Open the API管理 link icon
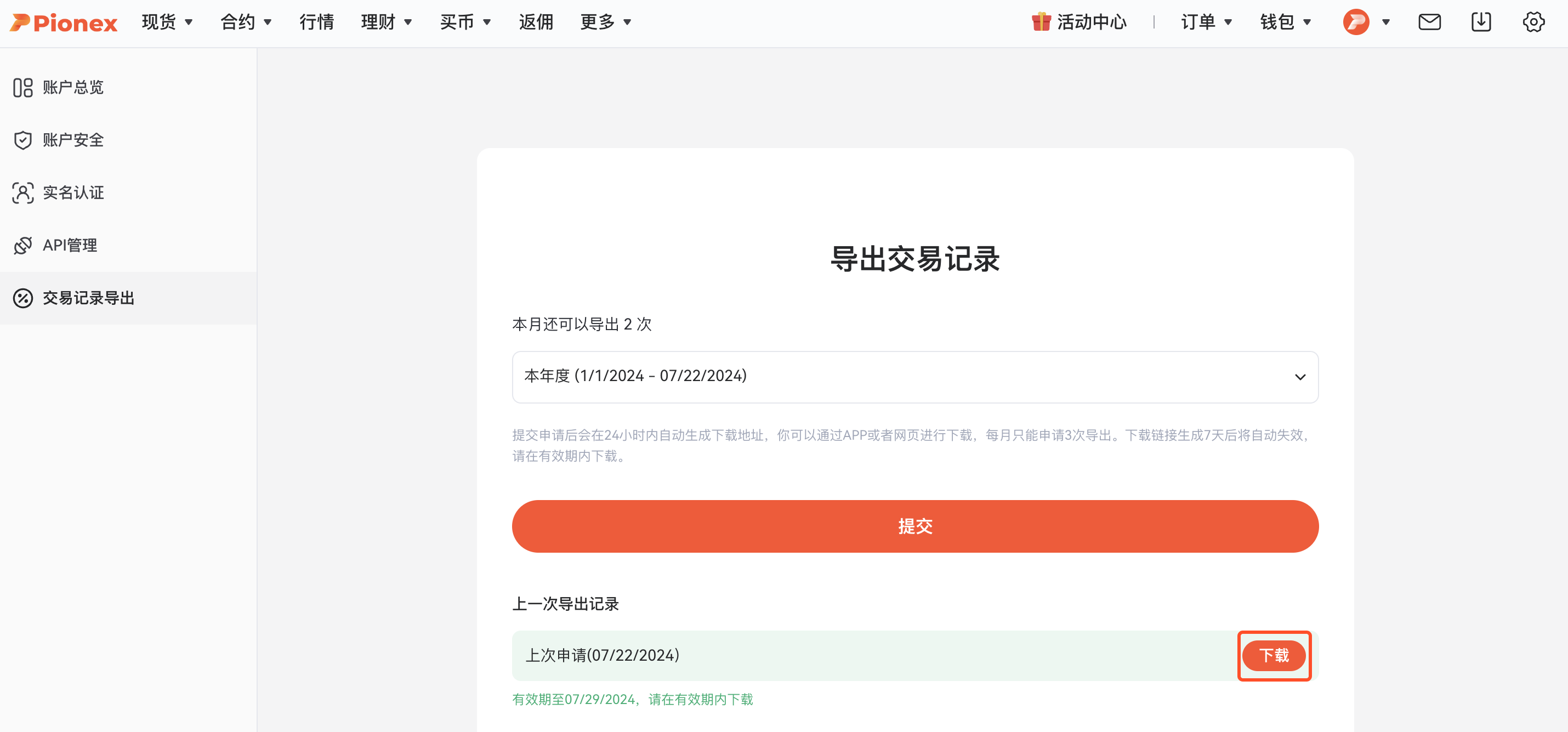The image size is (1568, 732). pos(23,246)
